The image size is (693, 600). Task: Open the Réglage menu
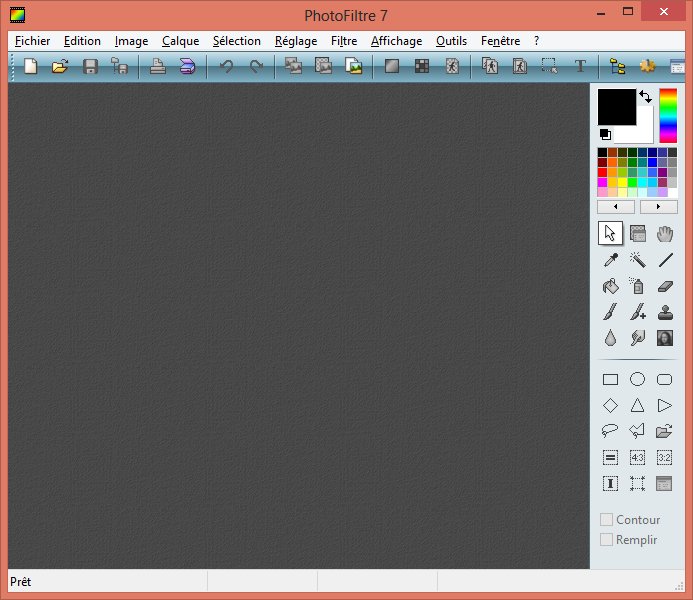[296, 41]
